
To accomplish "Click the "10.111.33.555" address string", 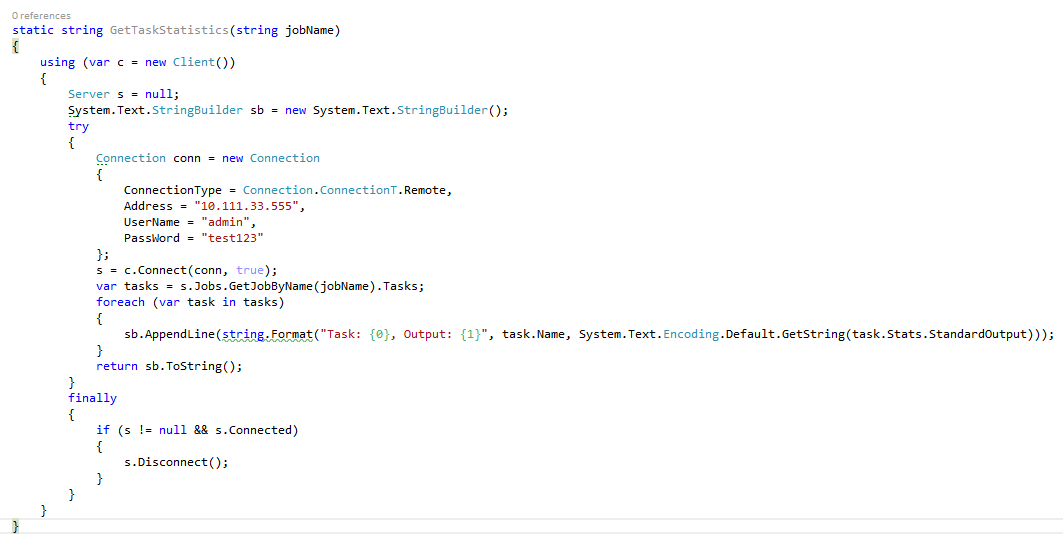I will coord(248,206).
